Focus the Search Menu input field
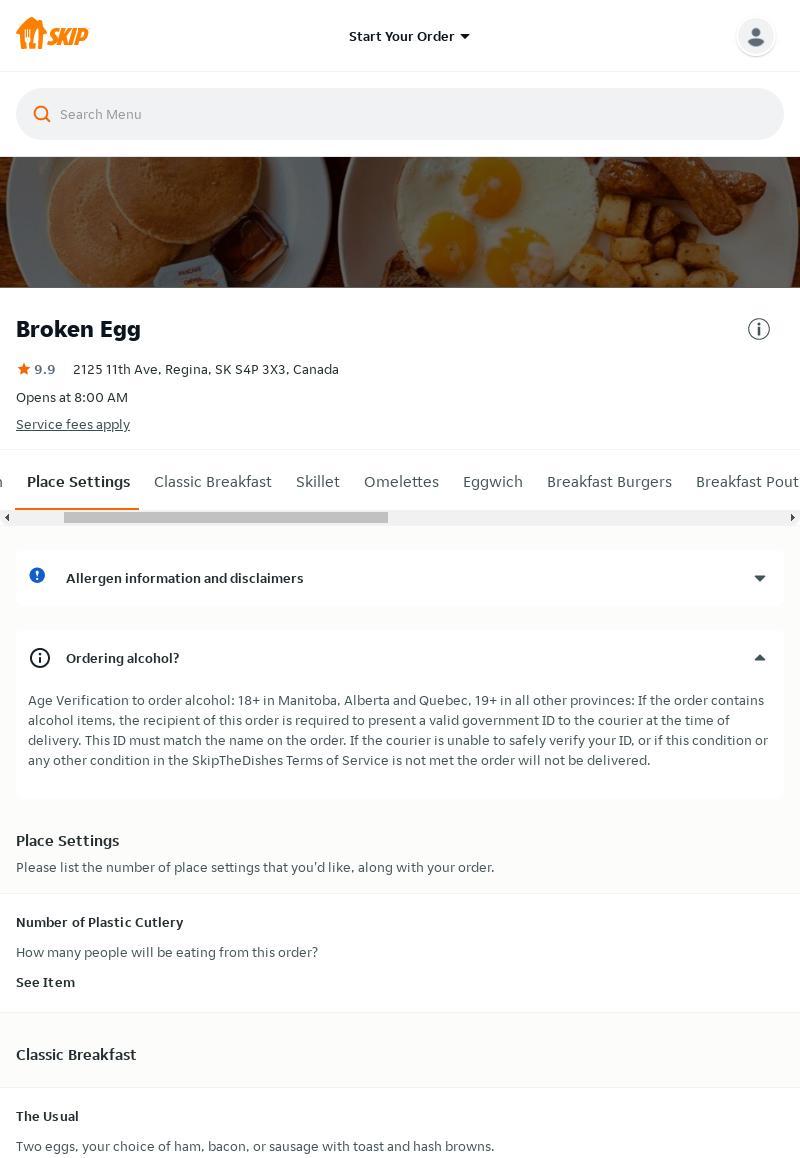Screen dimensions: 800x1158 pyautogui.click(x=410, y=114)
